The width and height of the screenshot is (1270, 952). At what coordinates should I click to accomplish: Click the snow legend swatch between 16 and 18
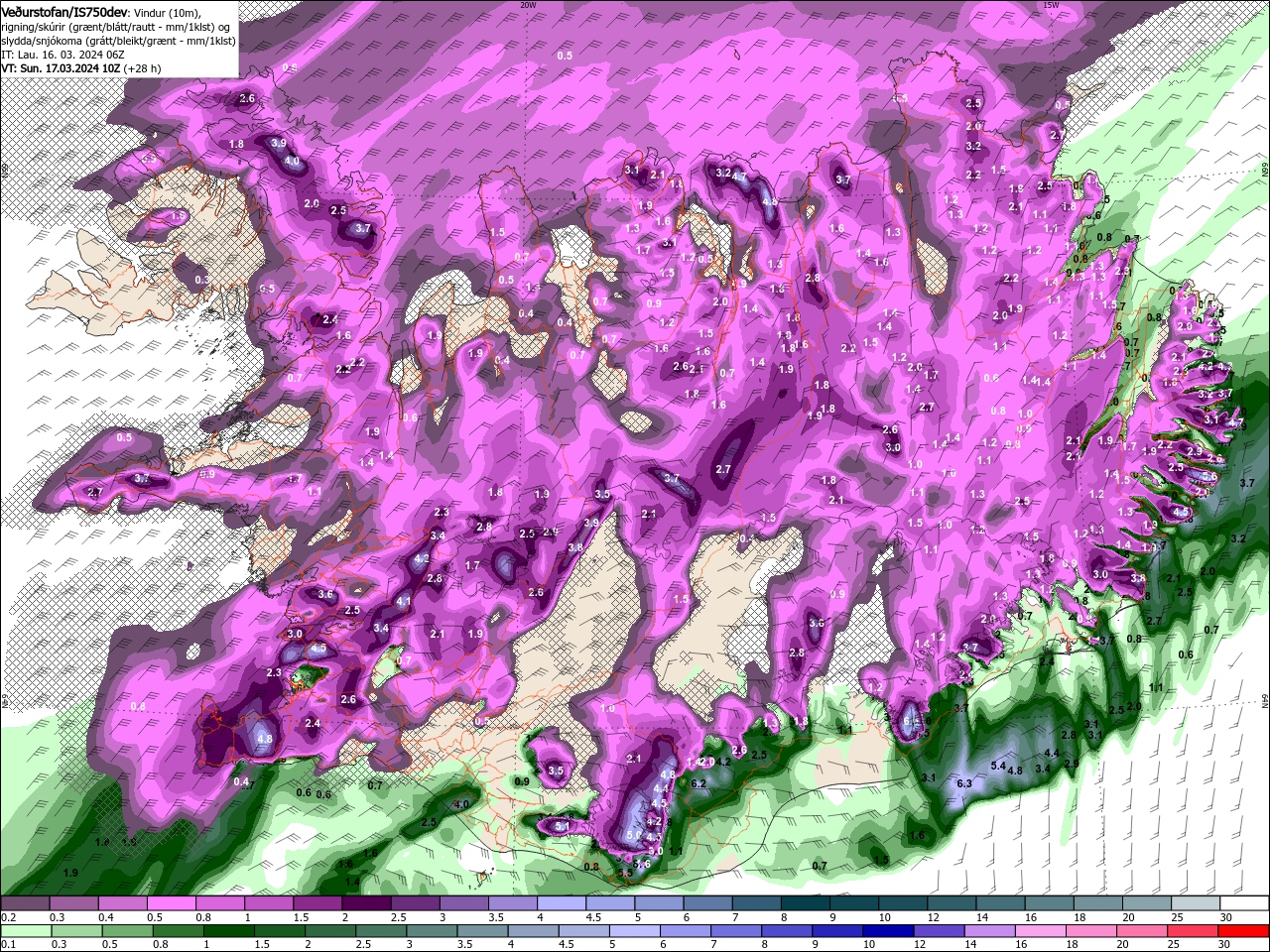1049,903
